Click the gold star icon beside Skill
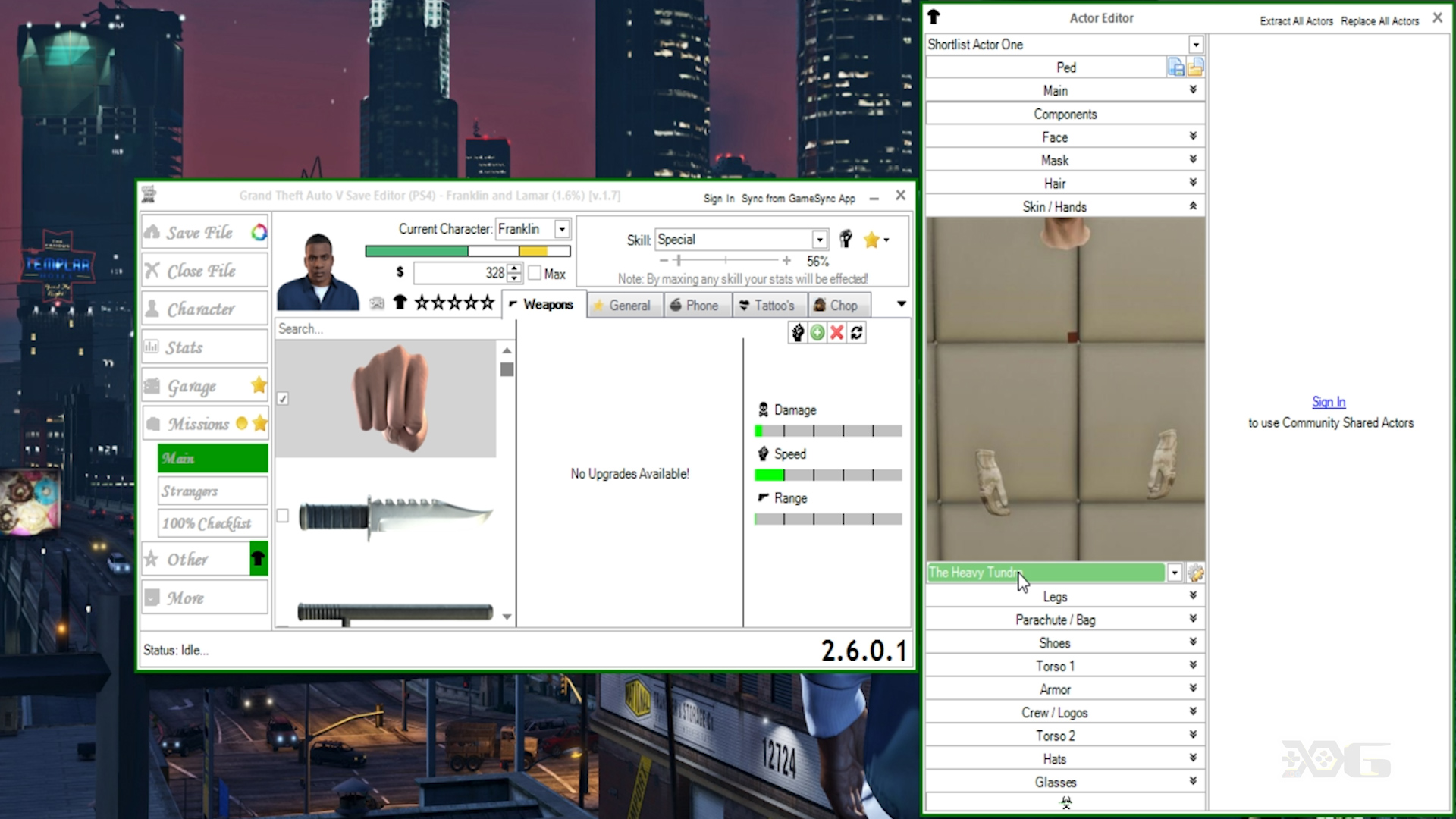The height and width of the screenshot is (819, 1456). [x=871, y=240]
